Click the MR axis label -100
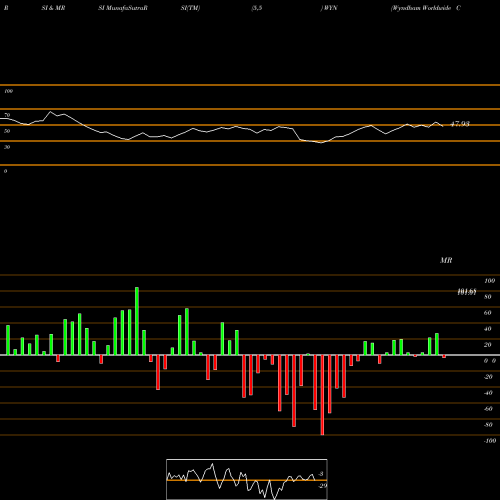Screen dimensions: 500x500 pyautogui.click(x=490, y=441)
